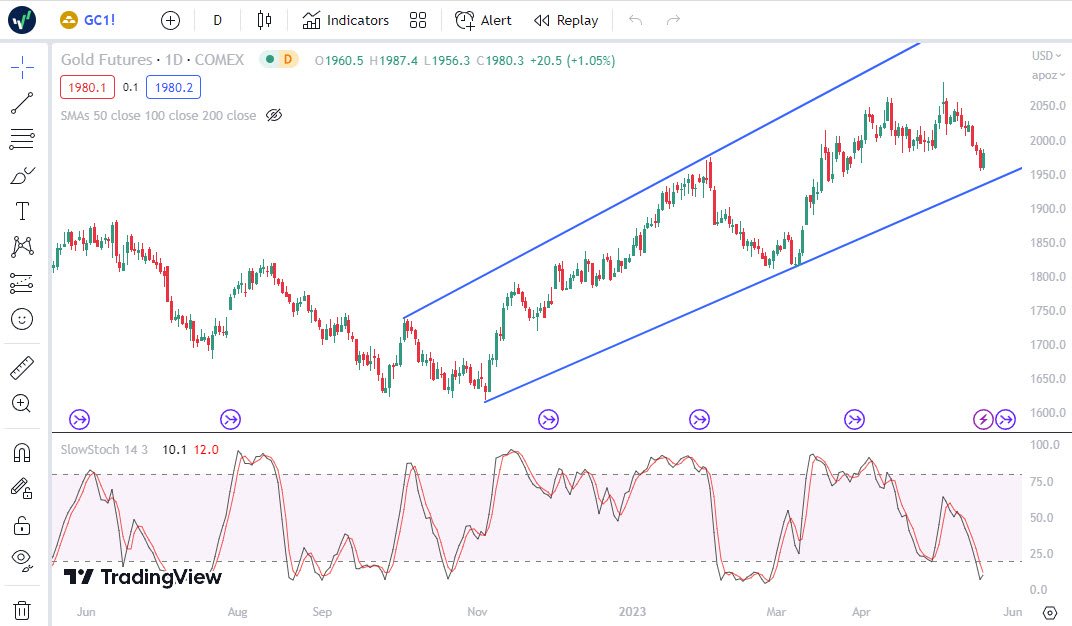
Task: Open the emoji icons tool
Action: tap(22, 319)
